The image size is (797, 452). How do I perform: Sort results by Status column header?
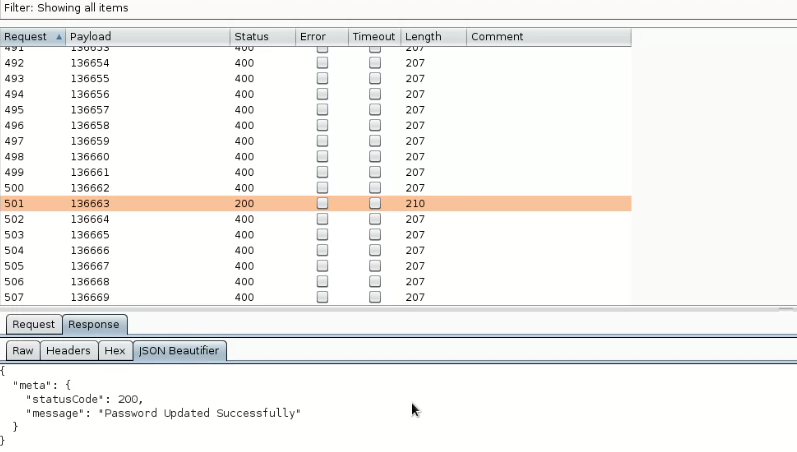[262, 37]
